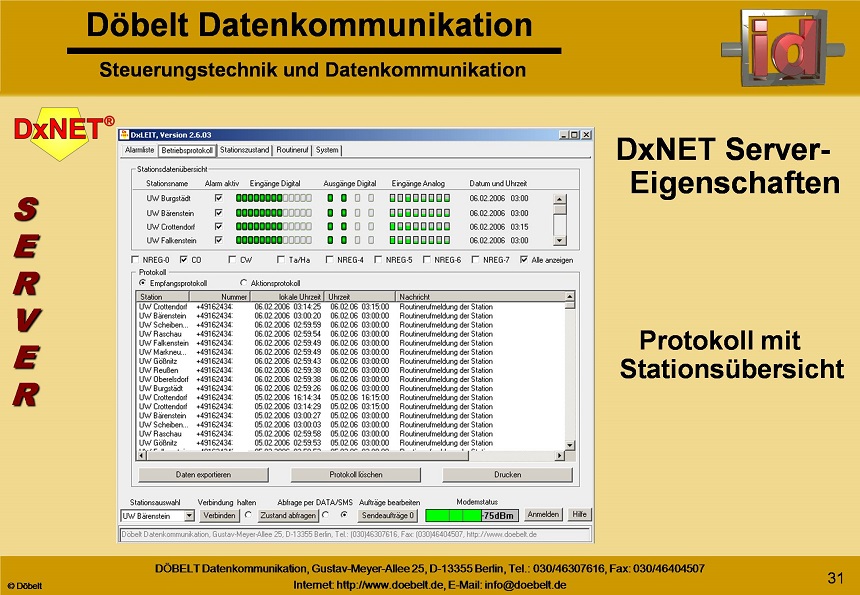This screenshot has height=595, width=860.
Task: Uncheck the CO filter checkbox
Action: point(184,259)
